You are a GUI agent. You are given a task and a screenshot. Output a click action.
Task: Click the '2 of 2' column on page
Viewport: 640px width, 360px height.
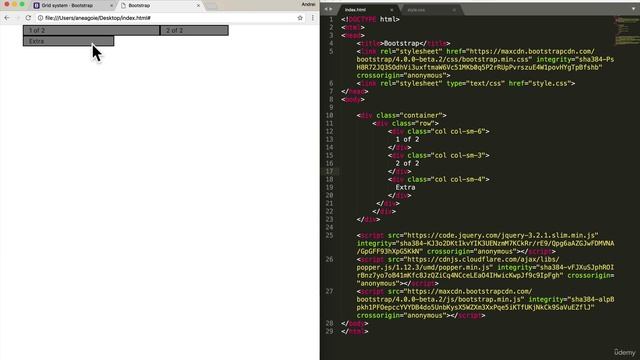tap(194, 30)
